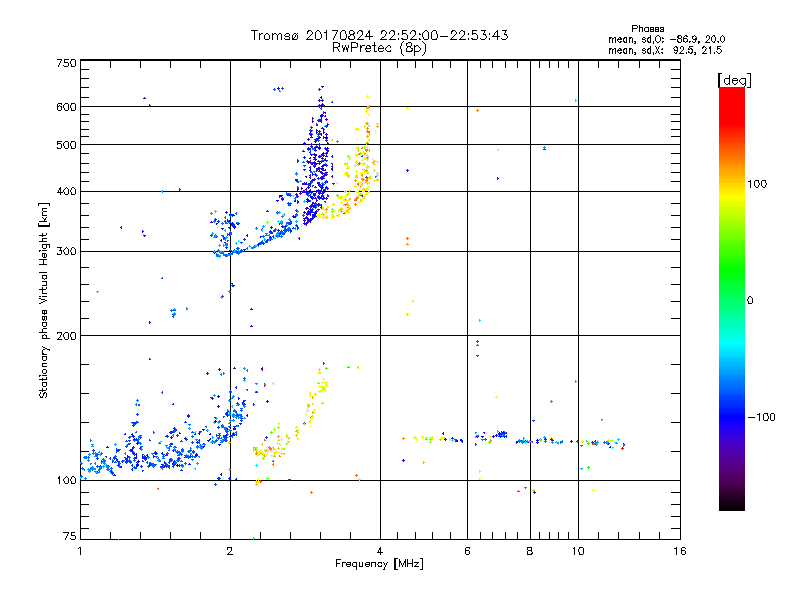
Task: Click the y-axis '100' tick label
Action: [66, 481]
